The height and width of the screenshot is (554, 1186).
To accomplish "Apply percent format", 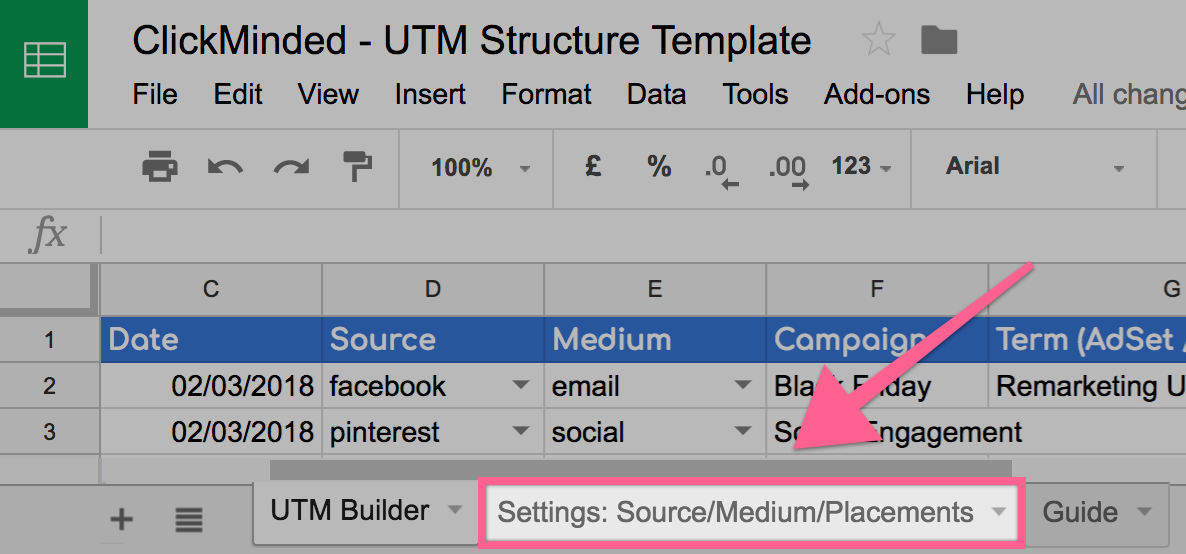I will pyautogui.click(x=658, y=166).
